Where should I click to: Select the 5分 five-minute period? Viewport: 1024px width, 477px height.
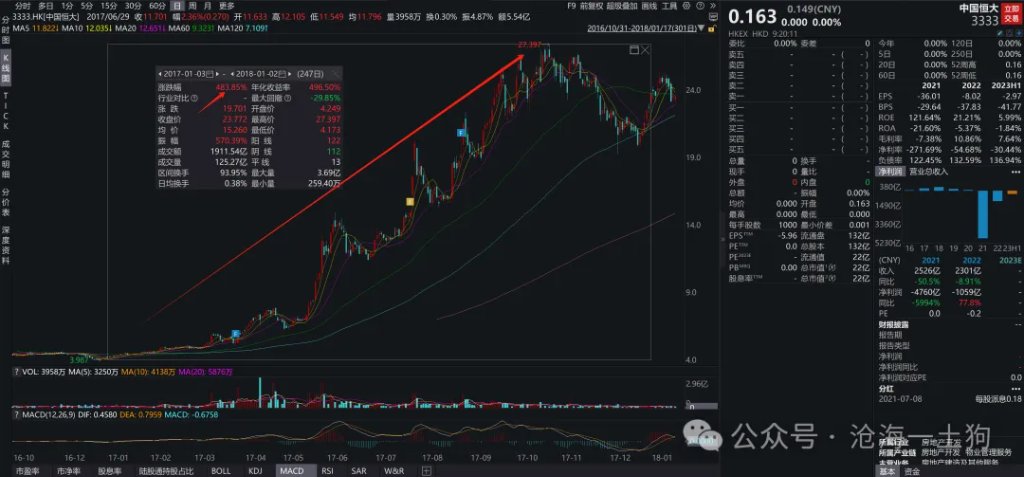click(87, 5)
